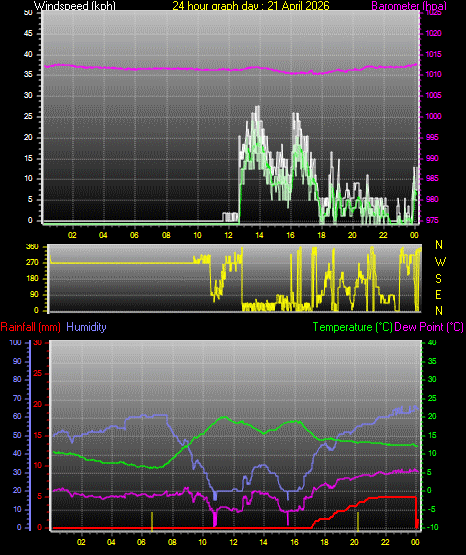The height and width of the screenshot is (555, 466).
Task: Click the "E" compass letter beside the wind direction chart
Action: pos(438,295)
